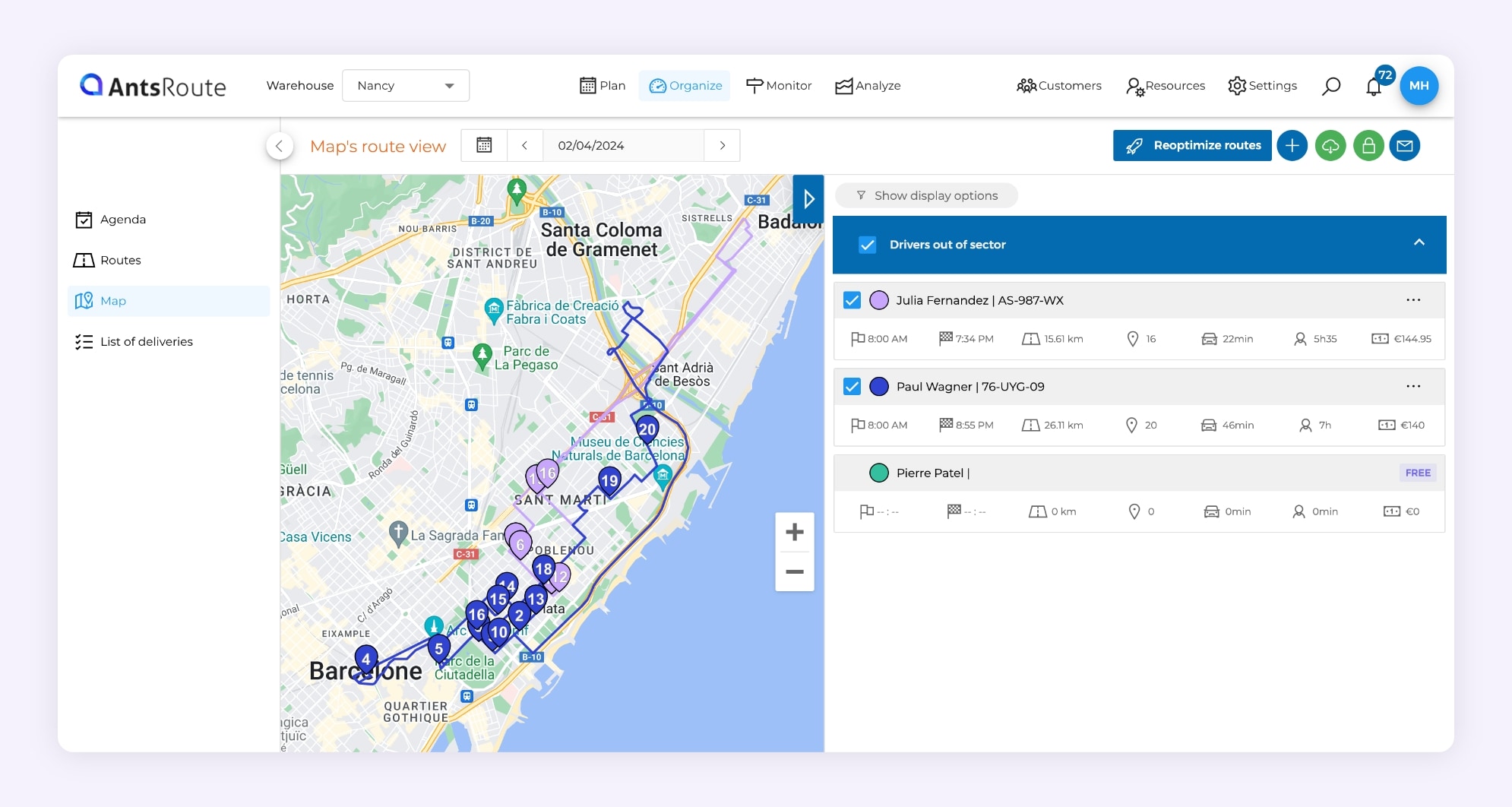Click the lock routes icon

1368,145
